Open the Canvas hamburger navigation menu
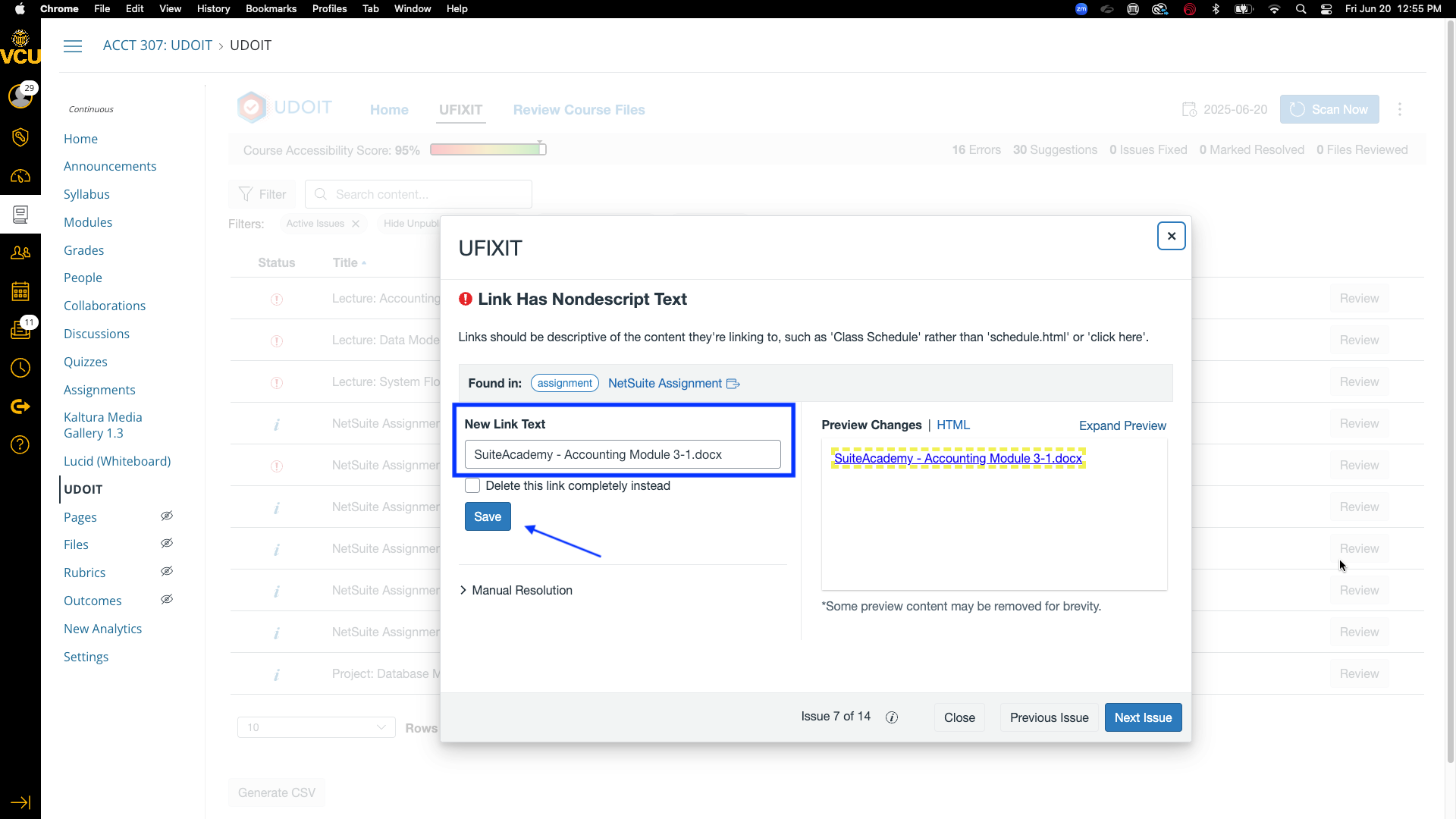1456x819 pixels. (x=73, y=46)
